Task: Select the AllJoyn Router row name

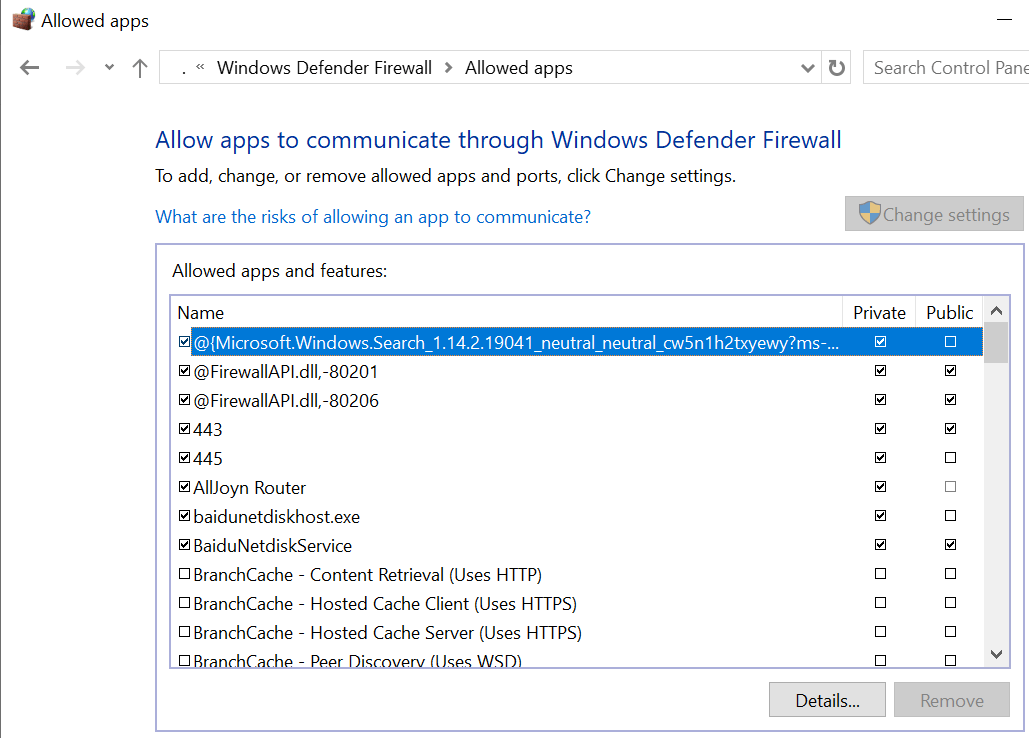Action: (249, 487)
